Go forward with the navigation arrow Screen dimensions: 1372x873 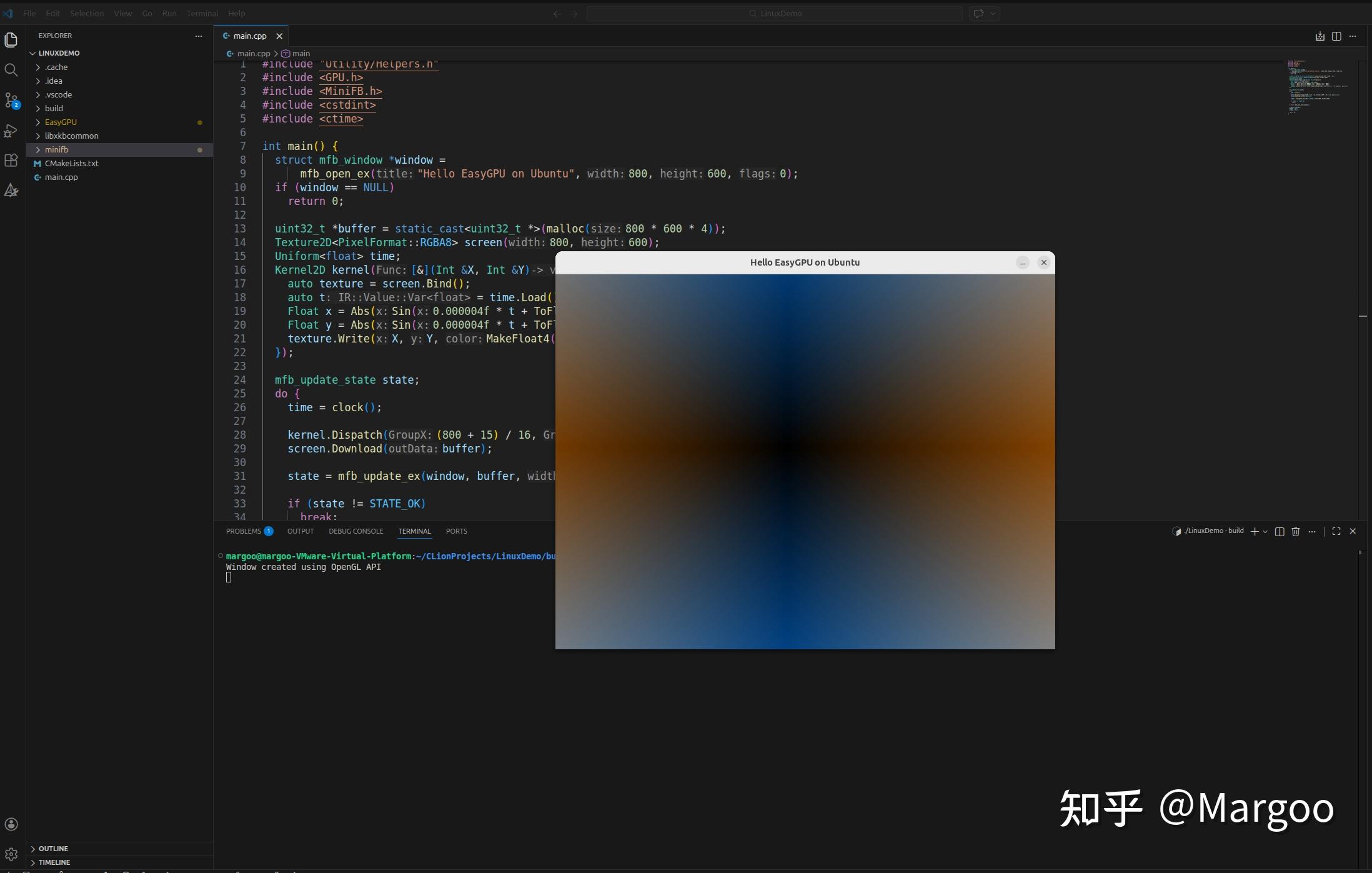(x=574, y=13)
